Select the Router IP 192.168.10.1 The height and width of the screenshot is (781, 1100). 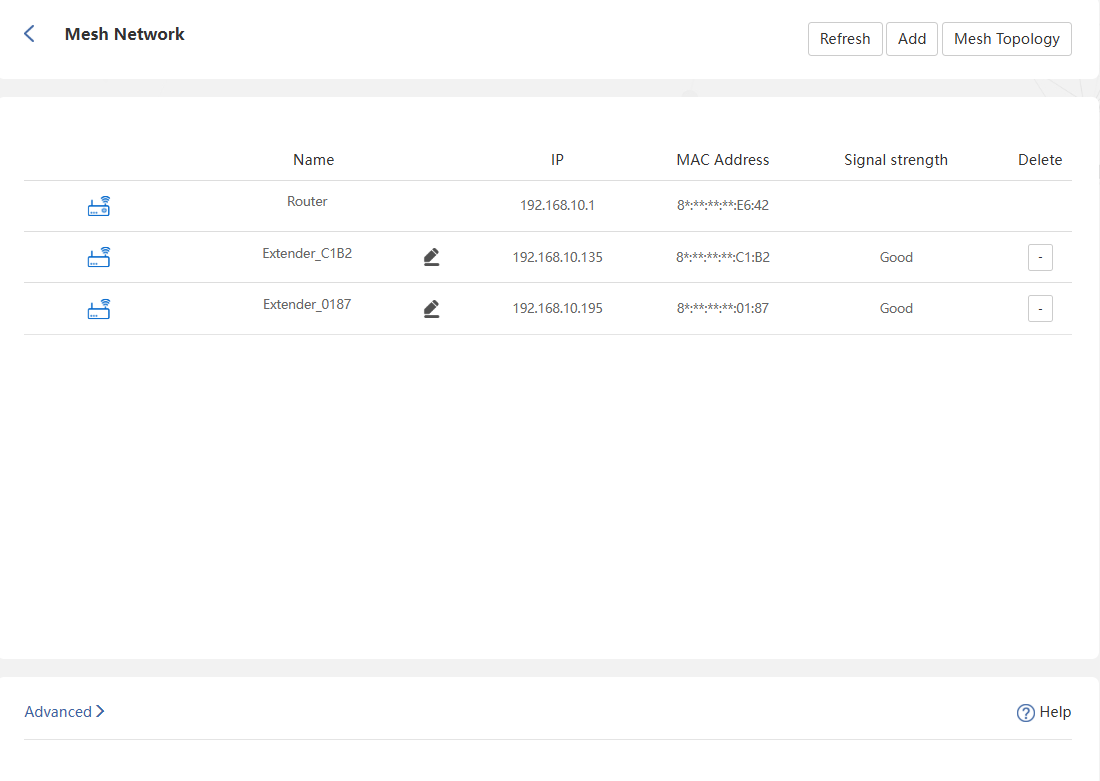[557, 206]
